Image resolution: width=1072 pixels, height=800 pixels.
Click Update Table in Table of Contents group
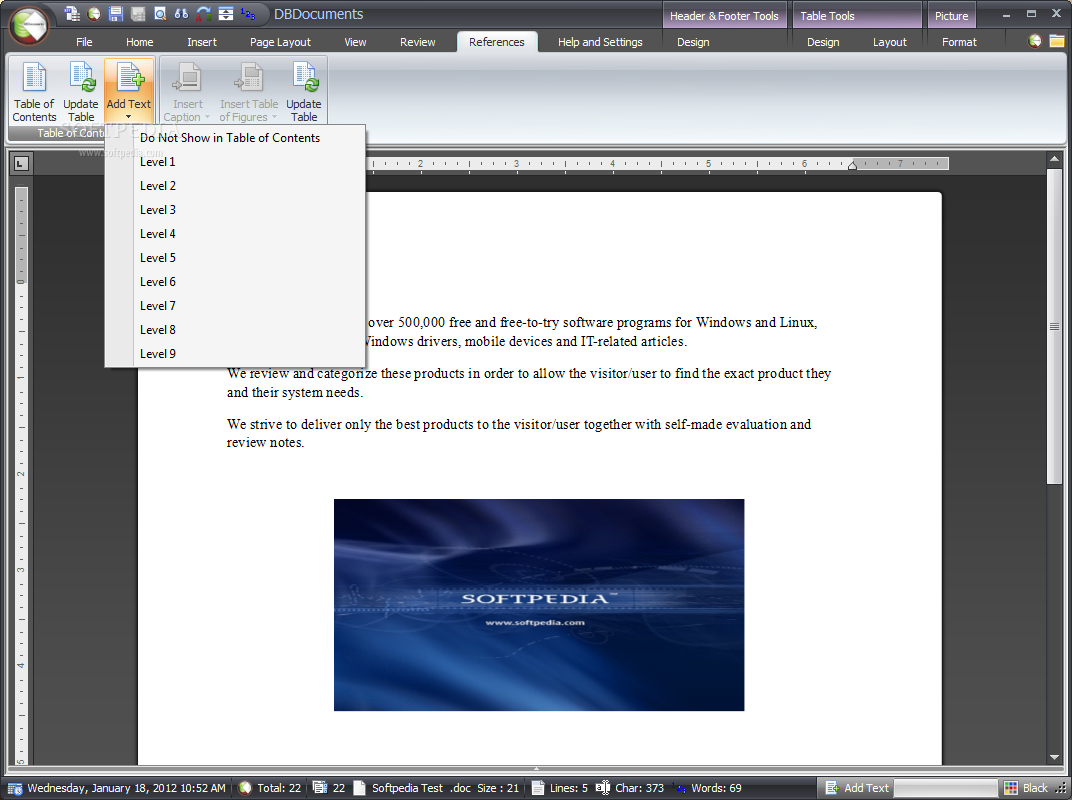81,92
